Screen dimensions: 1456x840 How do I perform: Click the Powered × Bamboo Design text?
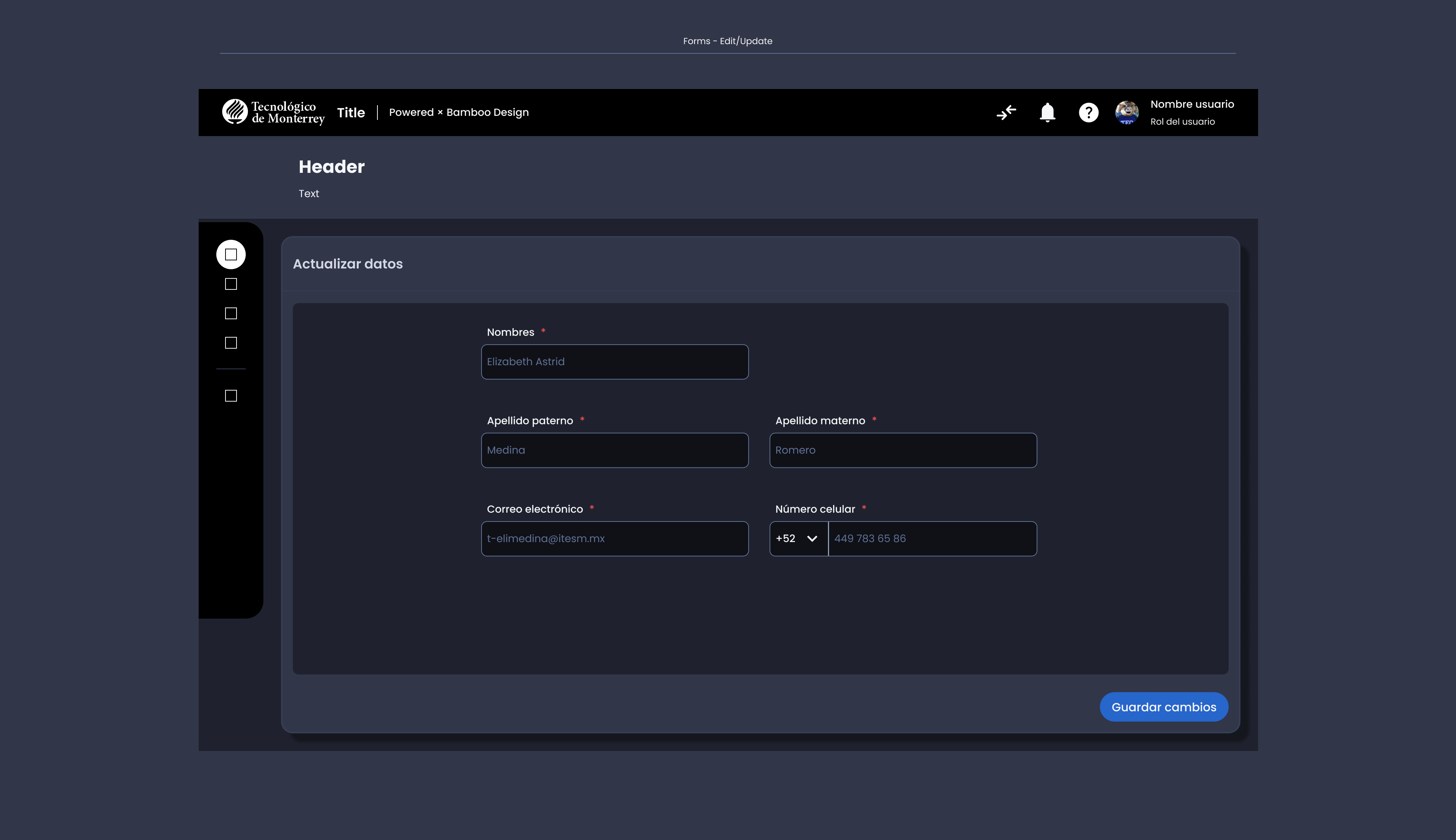tap(459, 113)
